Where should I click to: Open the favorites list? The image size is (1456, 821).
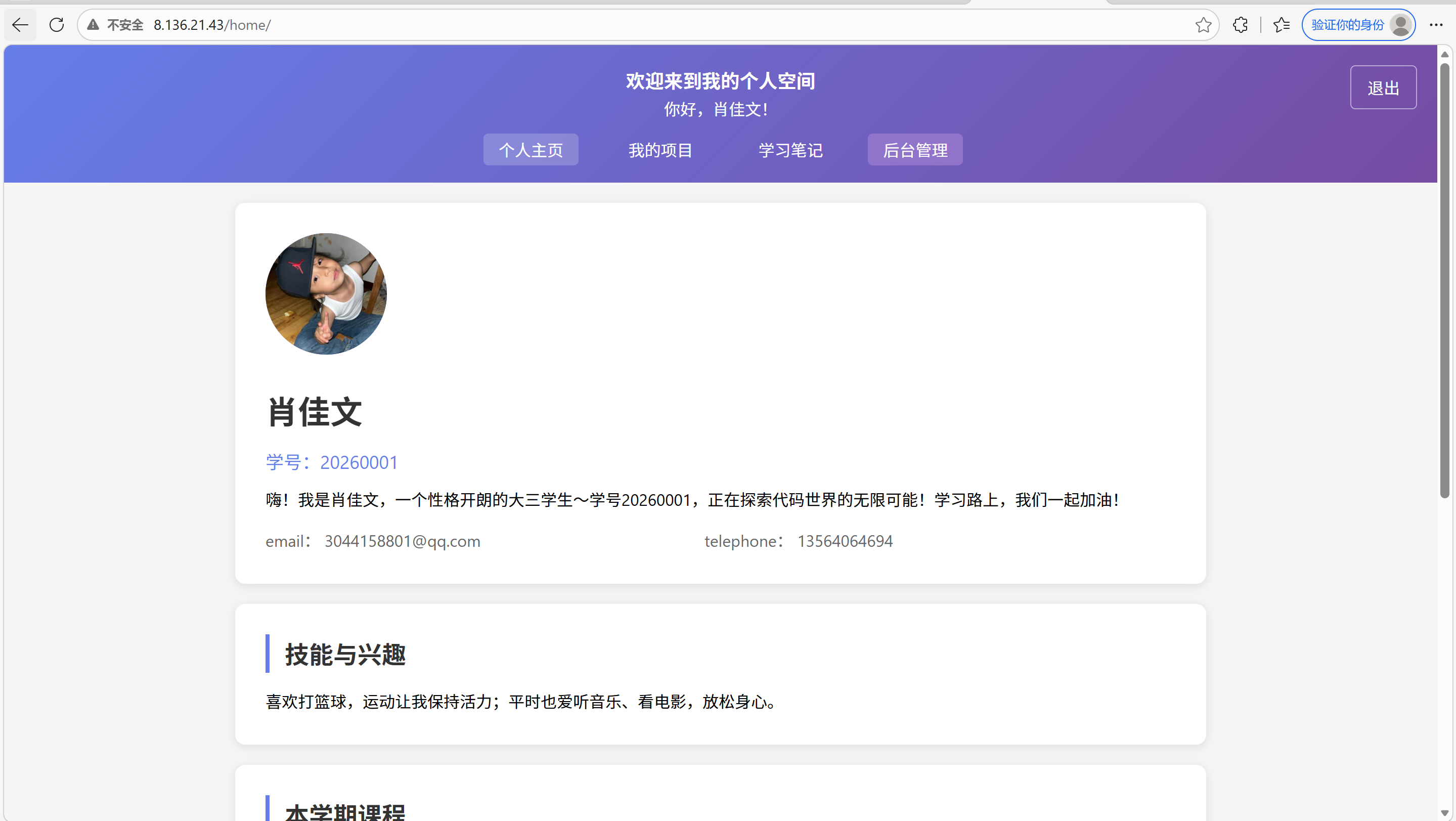[x=1282, y=25]
